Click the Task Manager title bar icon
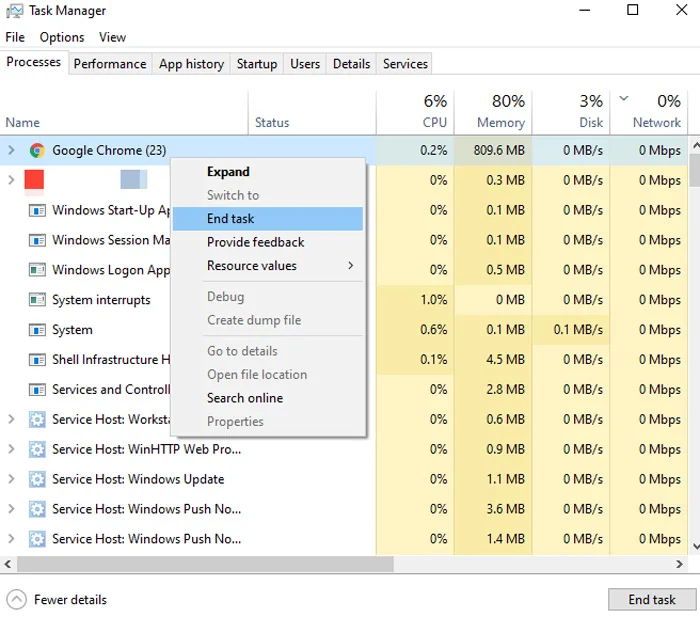This screenshot has height=617, width=700. point(14,11)
